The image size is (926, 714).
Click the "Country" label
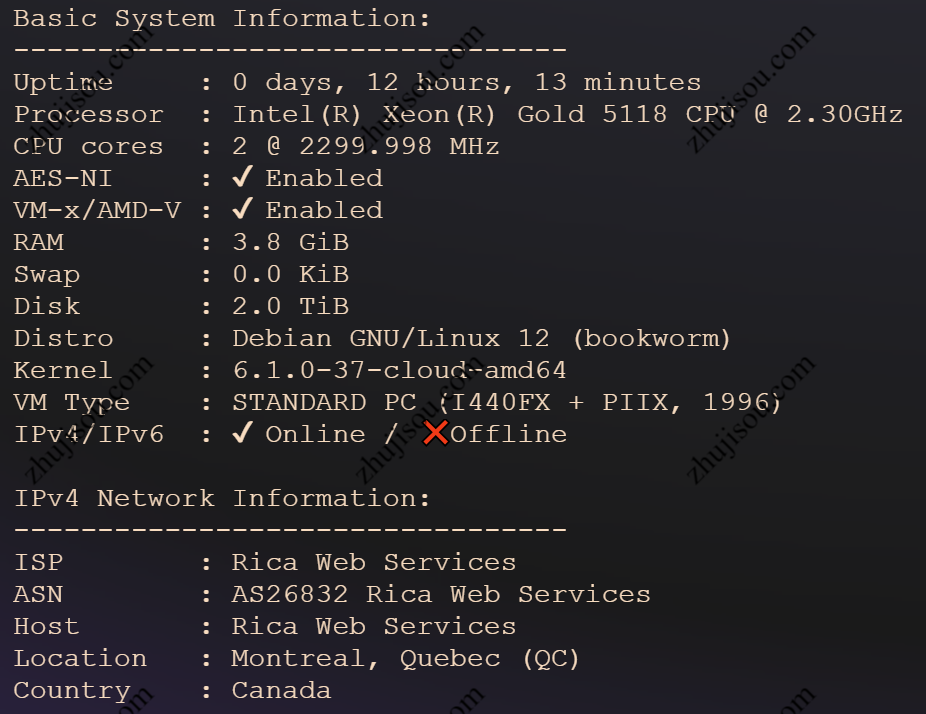(x=71, y=690)
